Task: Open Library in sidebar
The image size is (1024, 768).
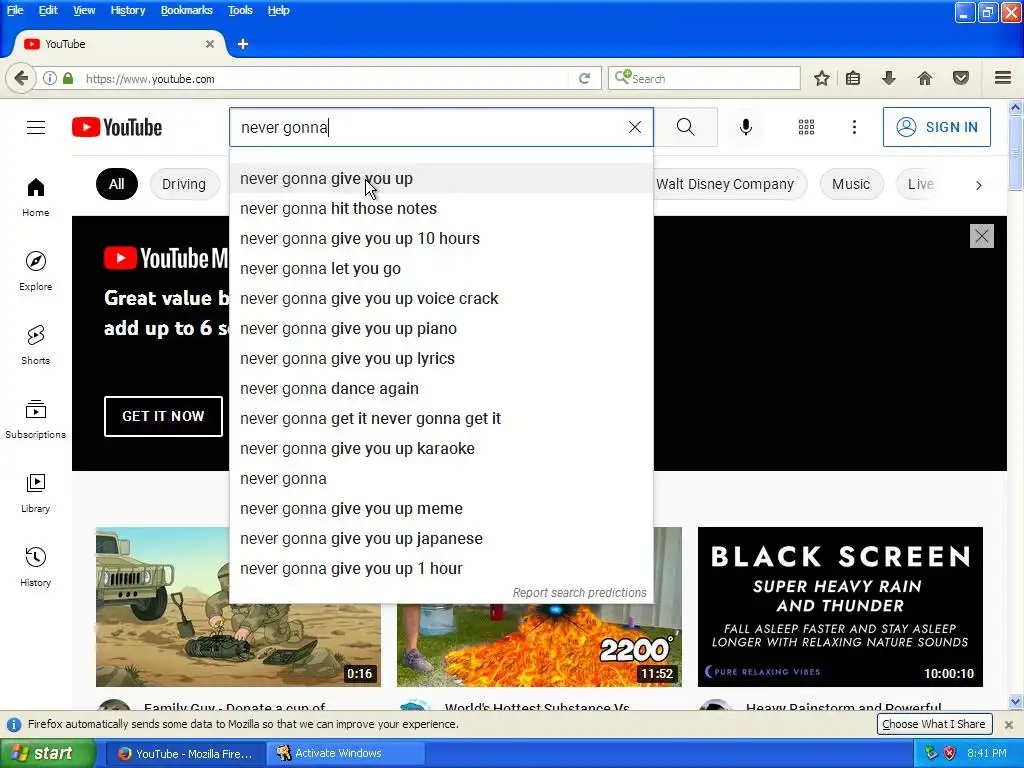Action: 36,493
